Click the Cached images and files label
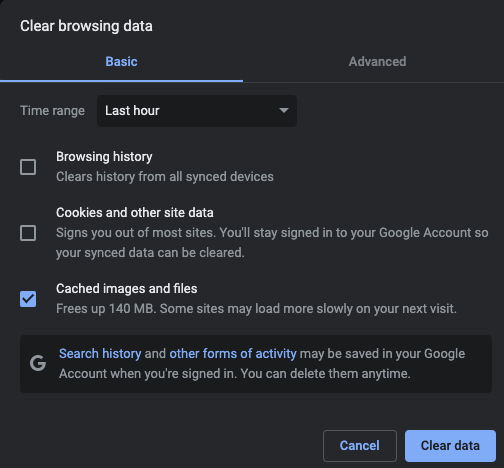This screenshot has height=468, width=504. pyautogui.click(x=127, y=289)
